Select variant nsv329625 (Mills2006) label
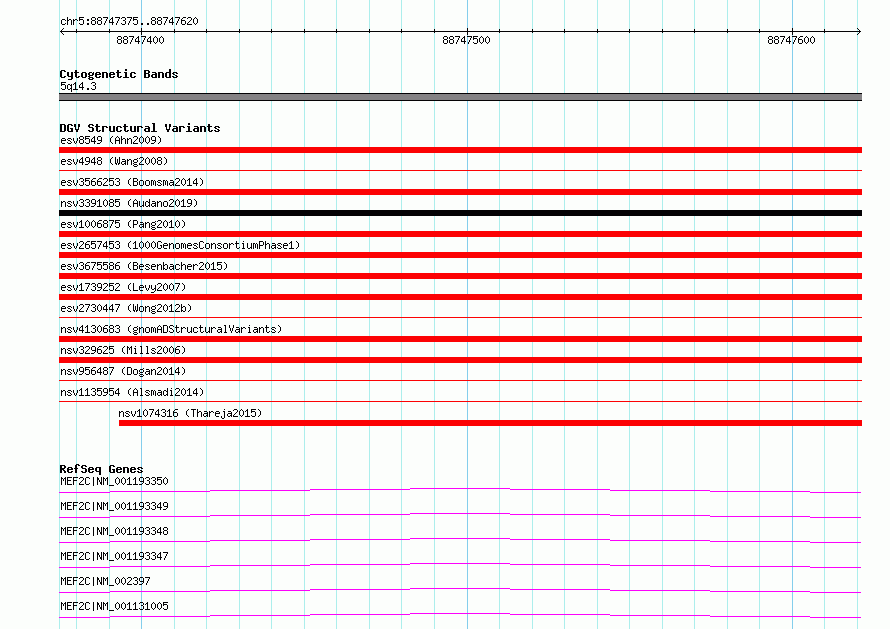Screen dimensions: 890x629 (123, 350)
